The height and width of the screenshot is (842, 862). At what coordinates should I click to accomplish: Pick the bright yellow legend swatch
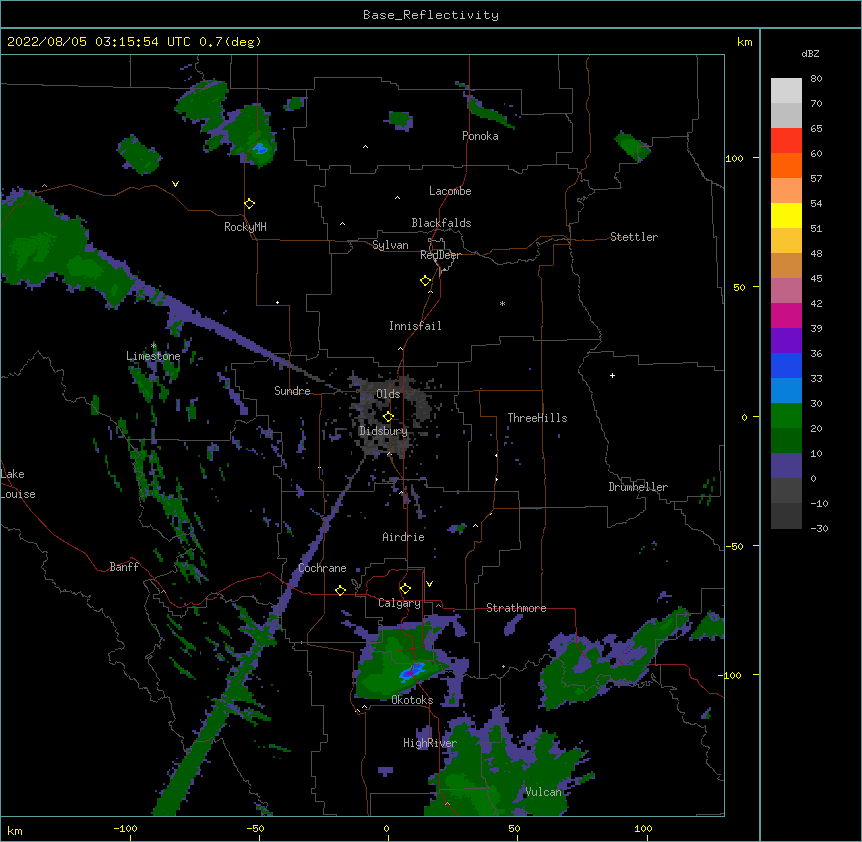pyautogui.click(x=786, y=215)
